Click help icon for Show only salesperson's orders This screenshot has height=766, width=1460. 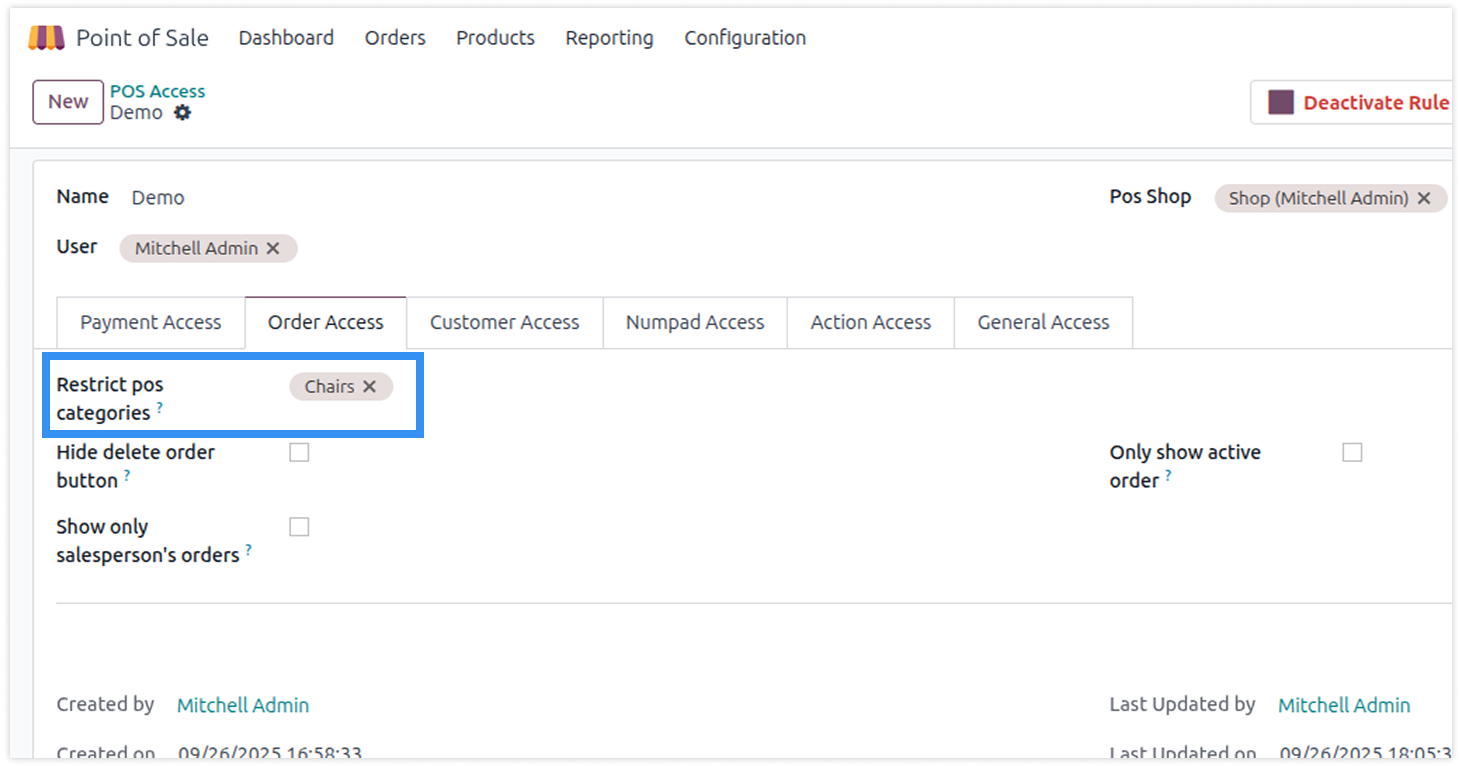coord(248,550)
